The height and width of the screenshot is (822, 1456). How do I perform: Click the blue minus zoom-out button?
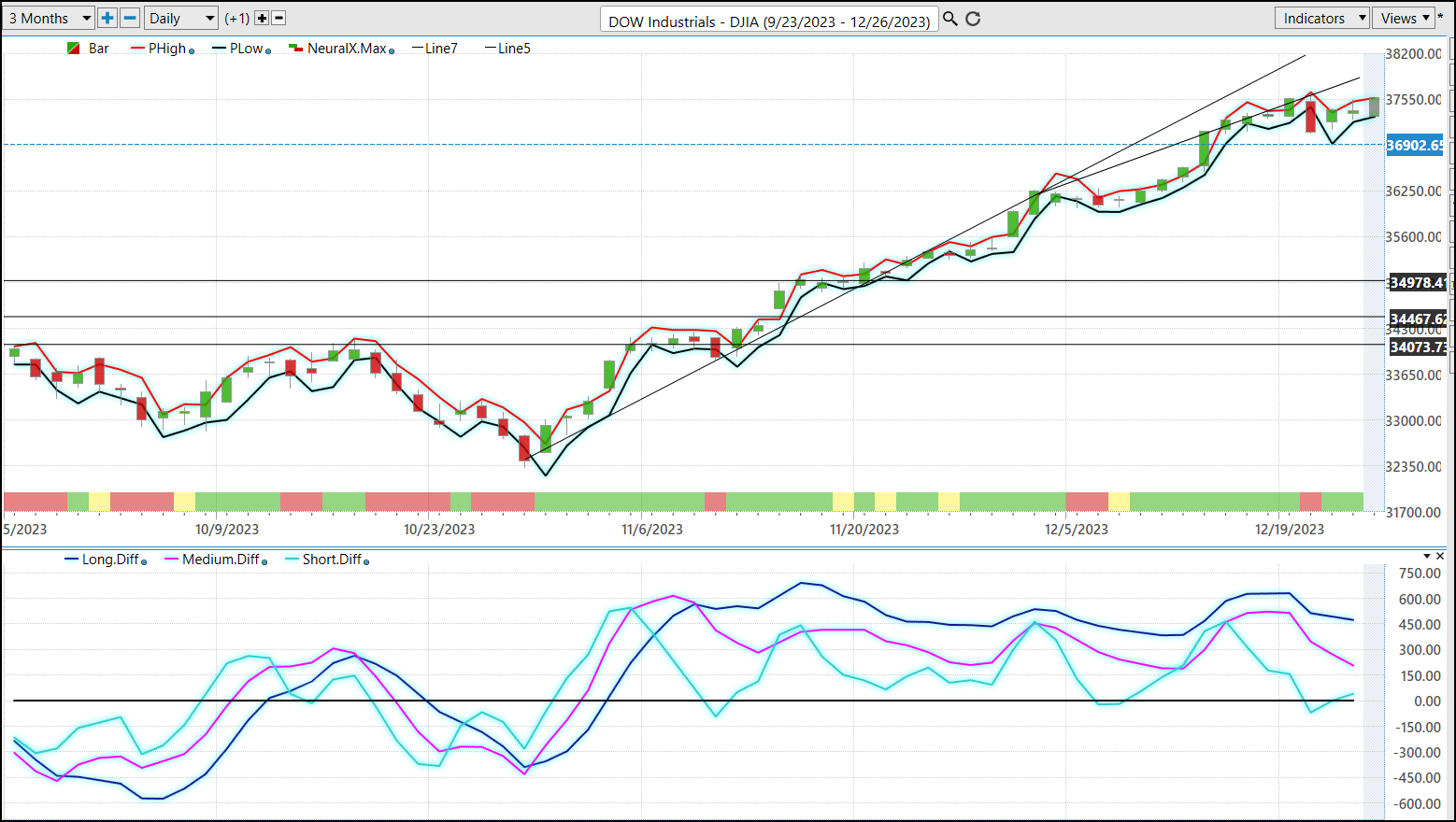(x=130, y=19)
